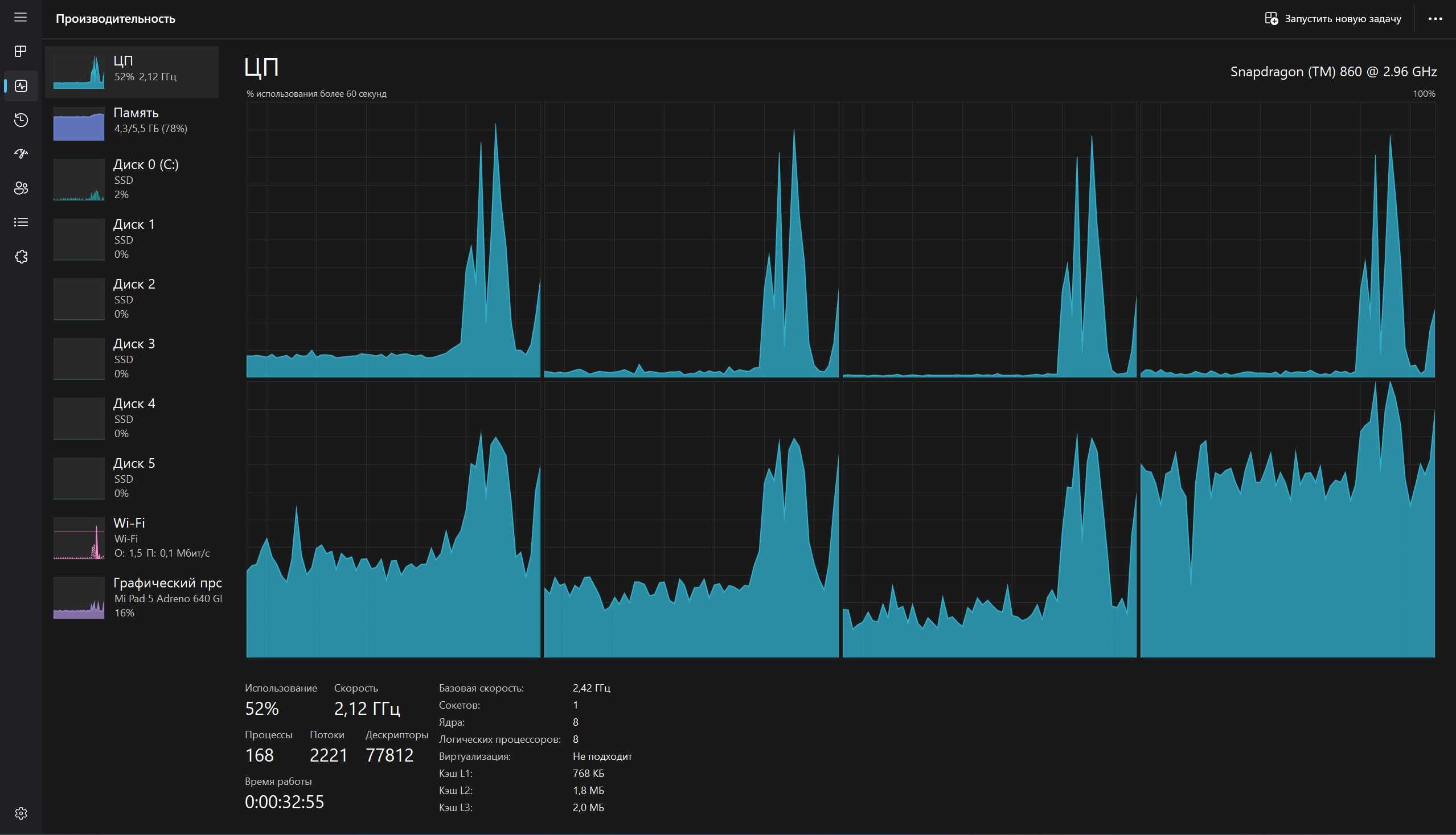Click the '100%' graph scale label

(1424, 93)
